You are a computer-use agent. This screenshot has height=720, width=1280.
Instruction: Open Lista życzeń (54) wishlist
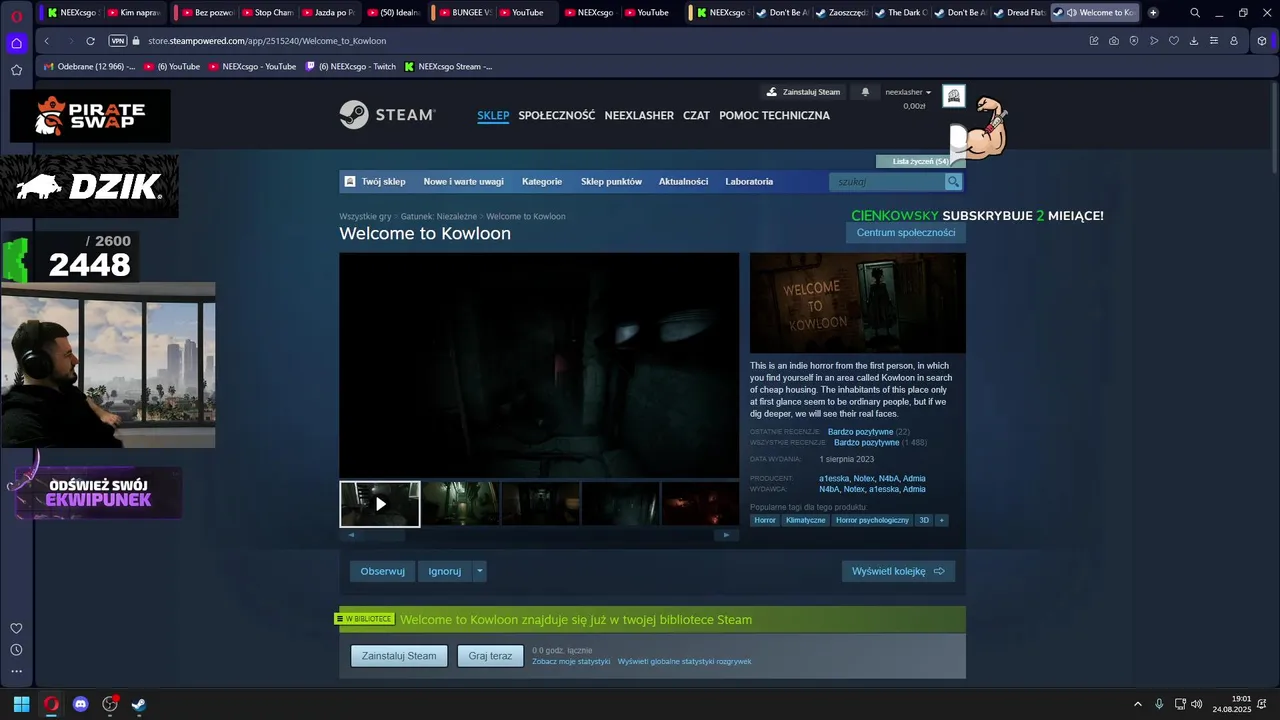[x=921, y=161]
